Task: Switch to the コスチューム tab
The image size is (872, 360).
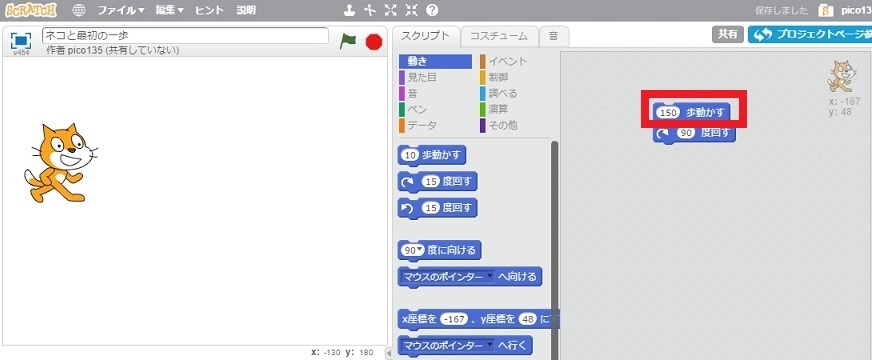Action: pyautogui.click(x=499, y=37)
